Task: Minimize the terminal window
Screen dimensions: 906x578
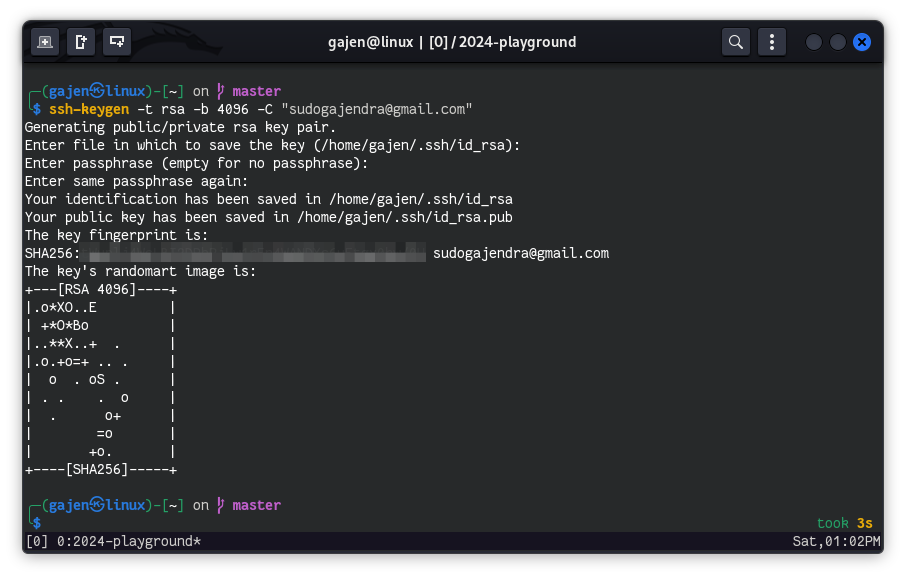Action: (814, 42)
